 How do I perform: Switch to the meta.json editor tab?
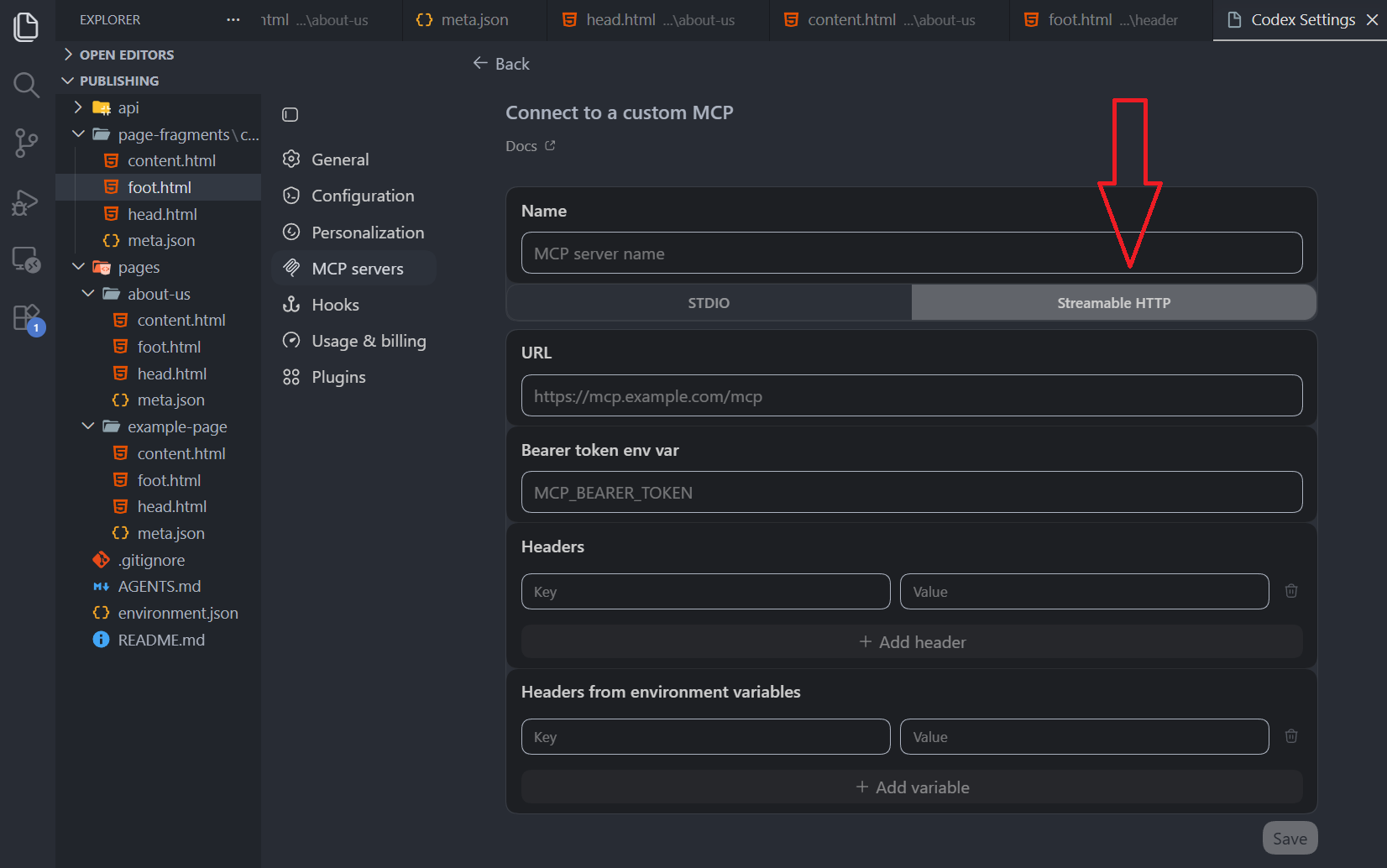(474, 20)
